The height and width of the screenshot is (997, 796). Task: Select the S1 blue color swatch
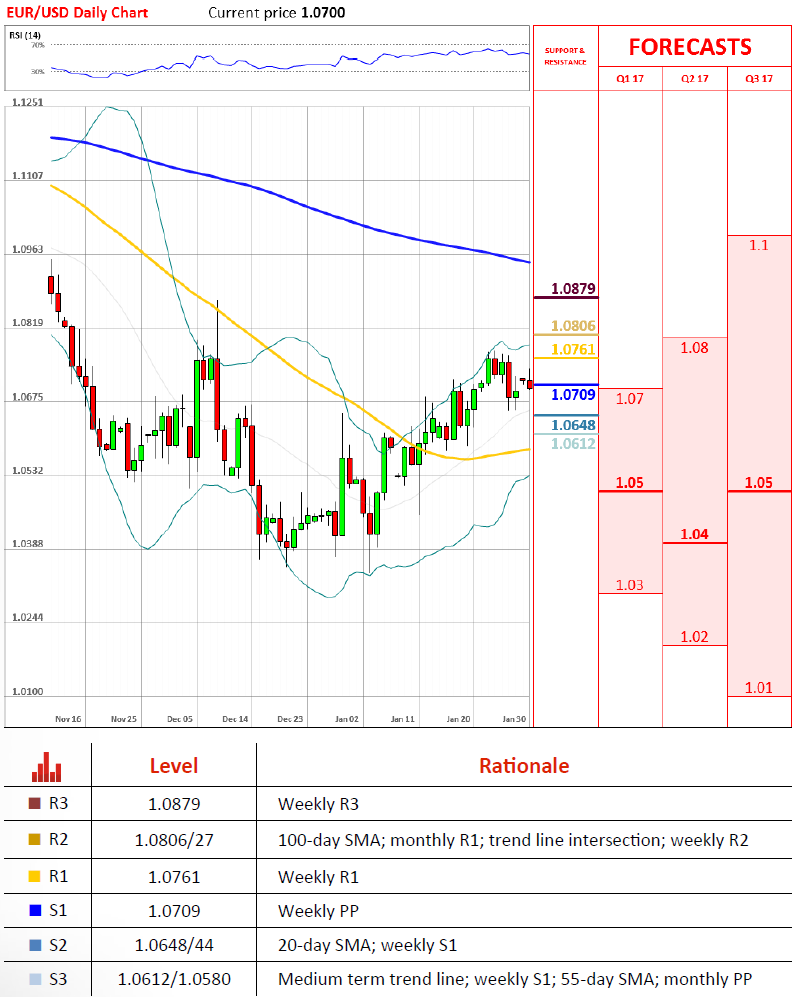pyautogui.click(x=35, y=911)
